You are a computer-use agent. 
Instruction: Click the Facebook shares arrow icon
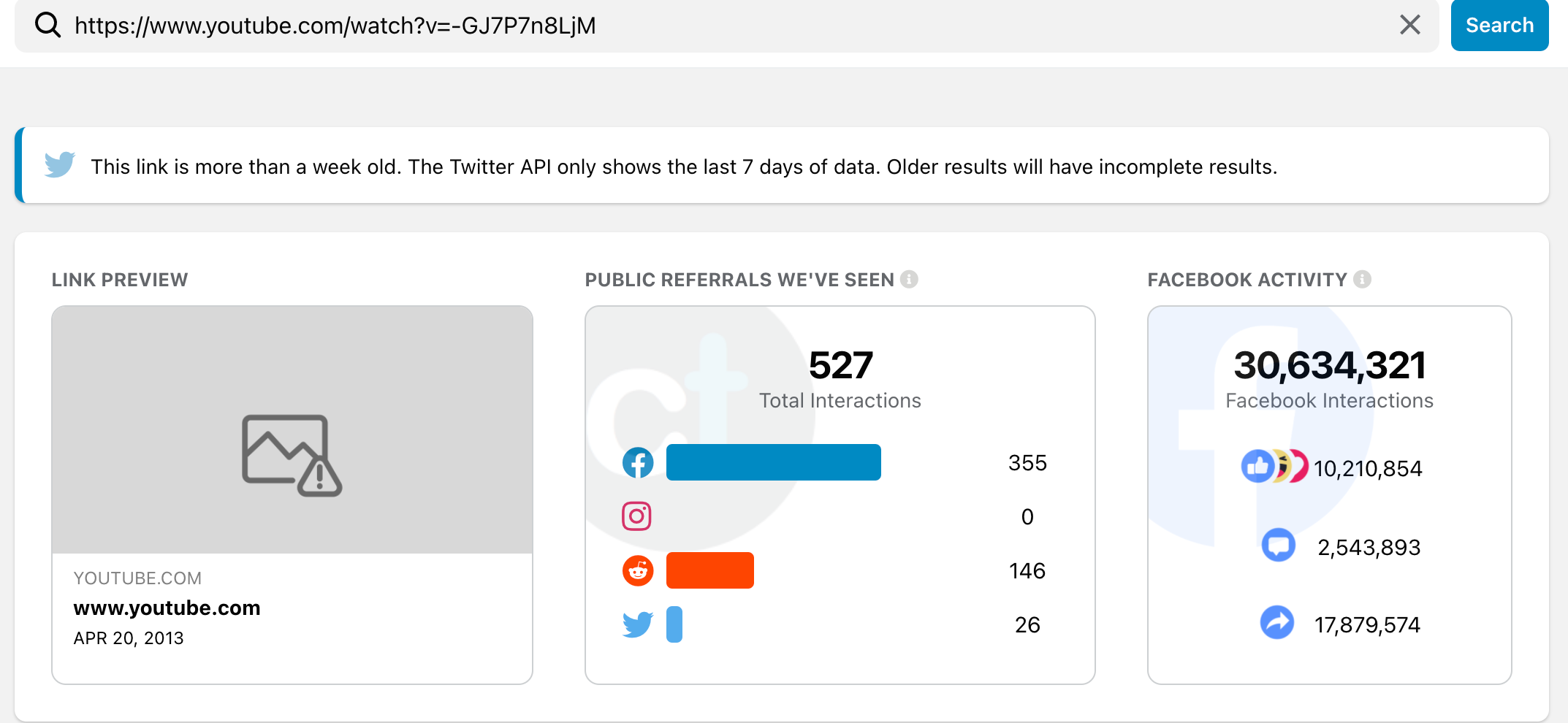[x=1276, y=623]
